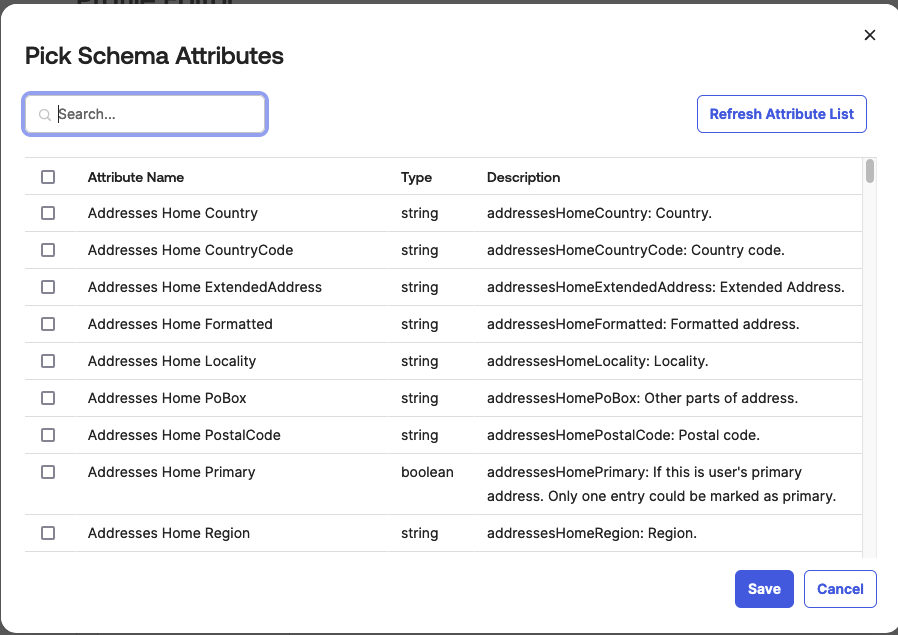Check the Addresses Home Country attribute
898x635 pixels.
click(47, 213)
